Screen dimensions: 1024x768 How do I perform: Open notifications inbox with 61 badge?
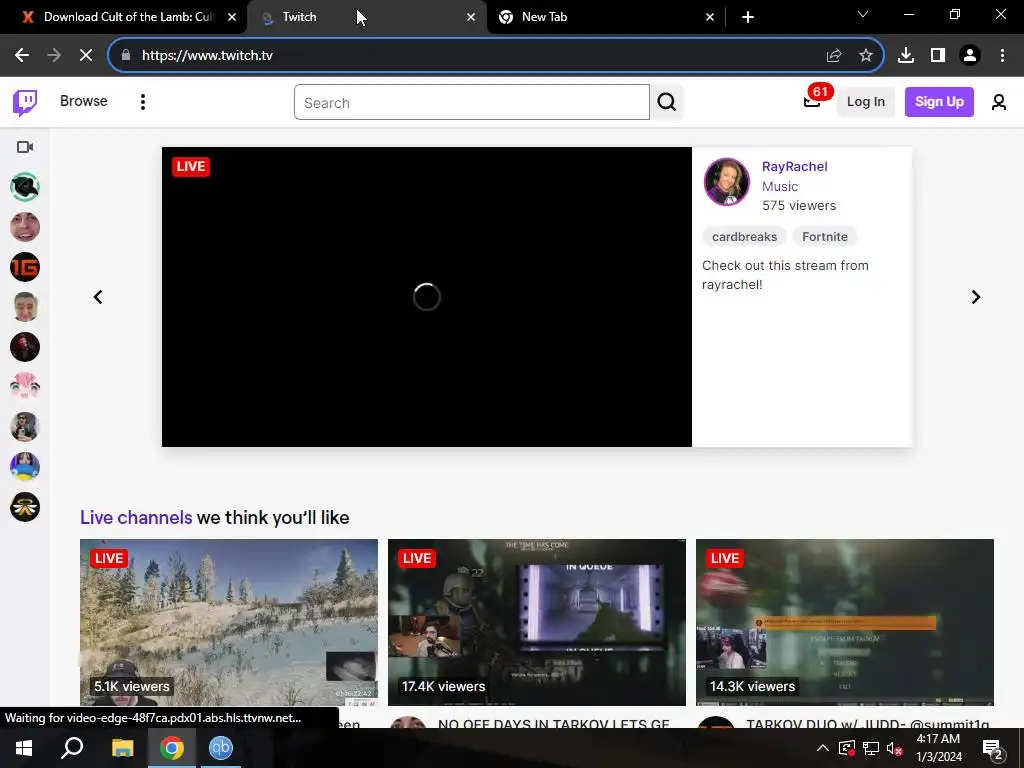[812, 101]
